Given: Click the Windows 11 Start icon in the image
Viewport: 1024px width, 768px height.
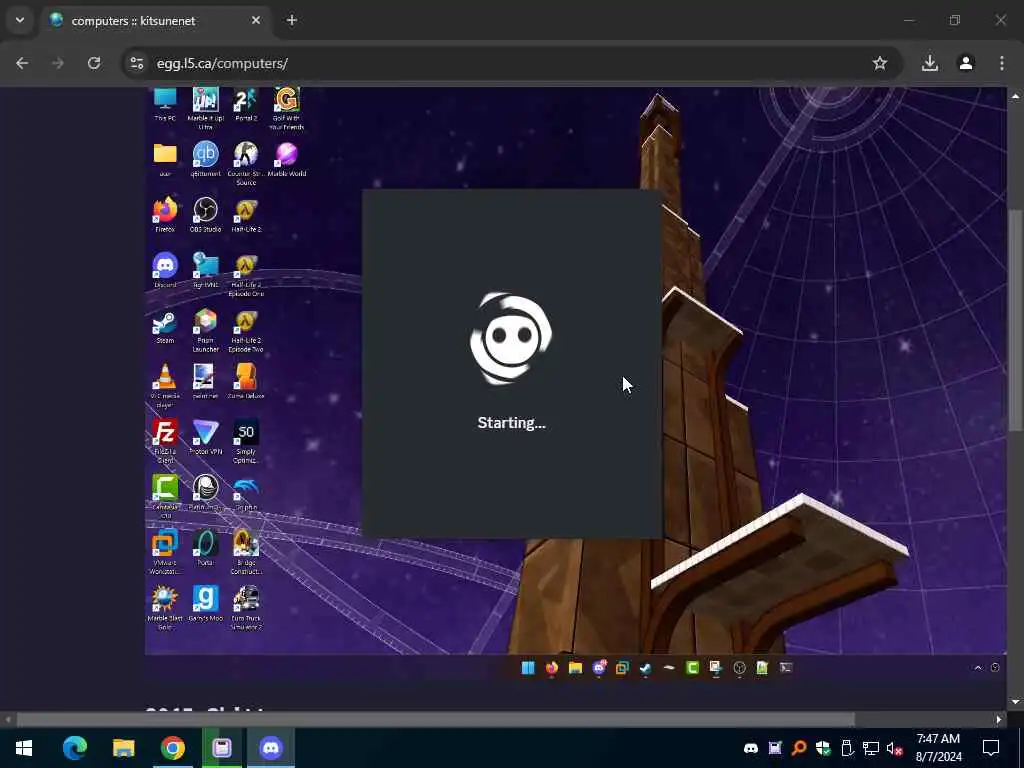Looking at the screenshot, I should [x=528, y=667].
